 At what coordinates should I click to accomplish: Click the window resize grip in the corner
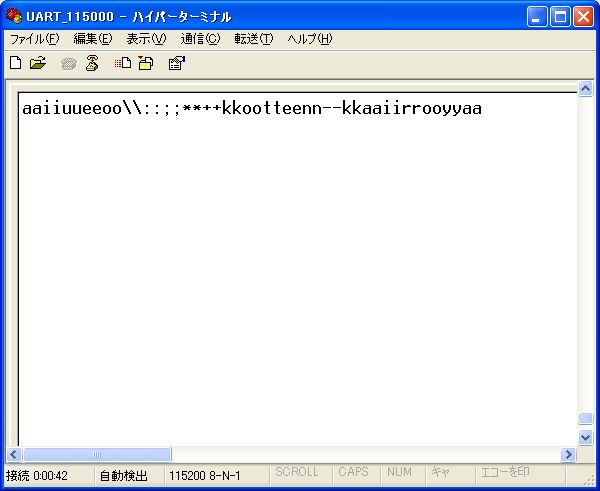pos(589,480)
